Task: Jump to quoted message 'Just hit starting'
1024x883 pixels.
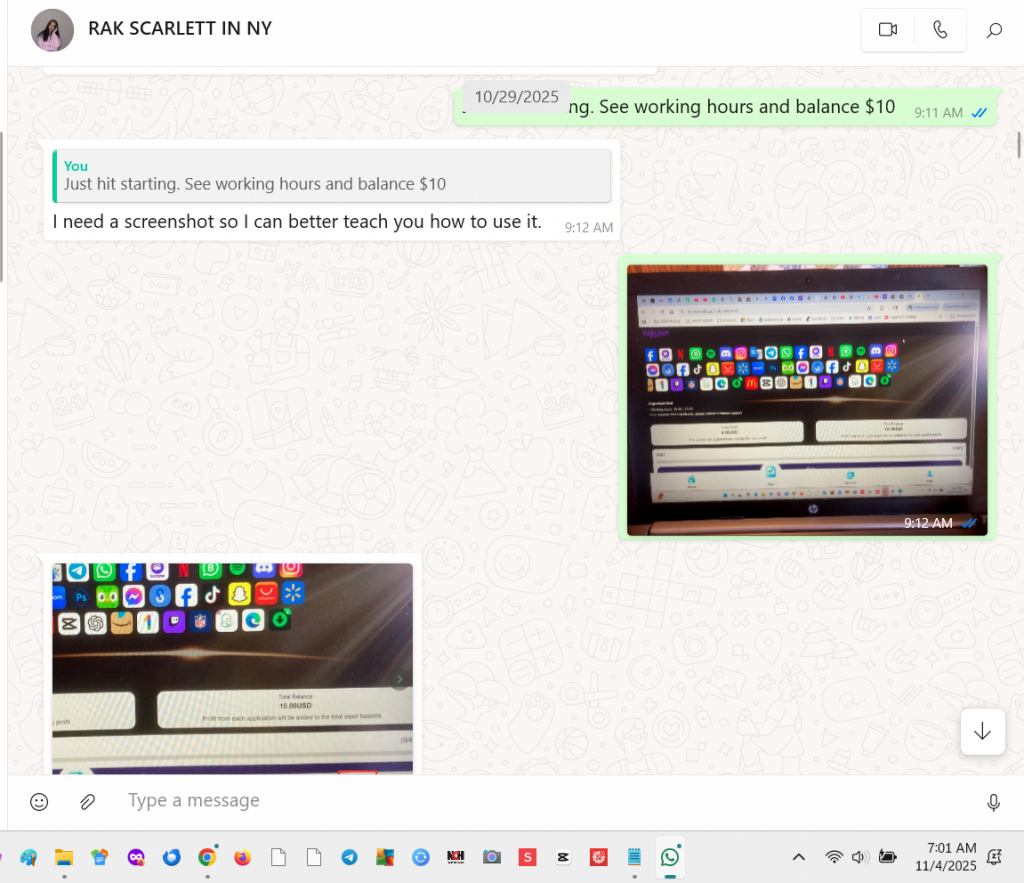Action: click(x=331, y=176)
